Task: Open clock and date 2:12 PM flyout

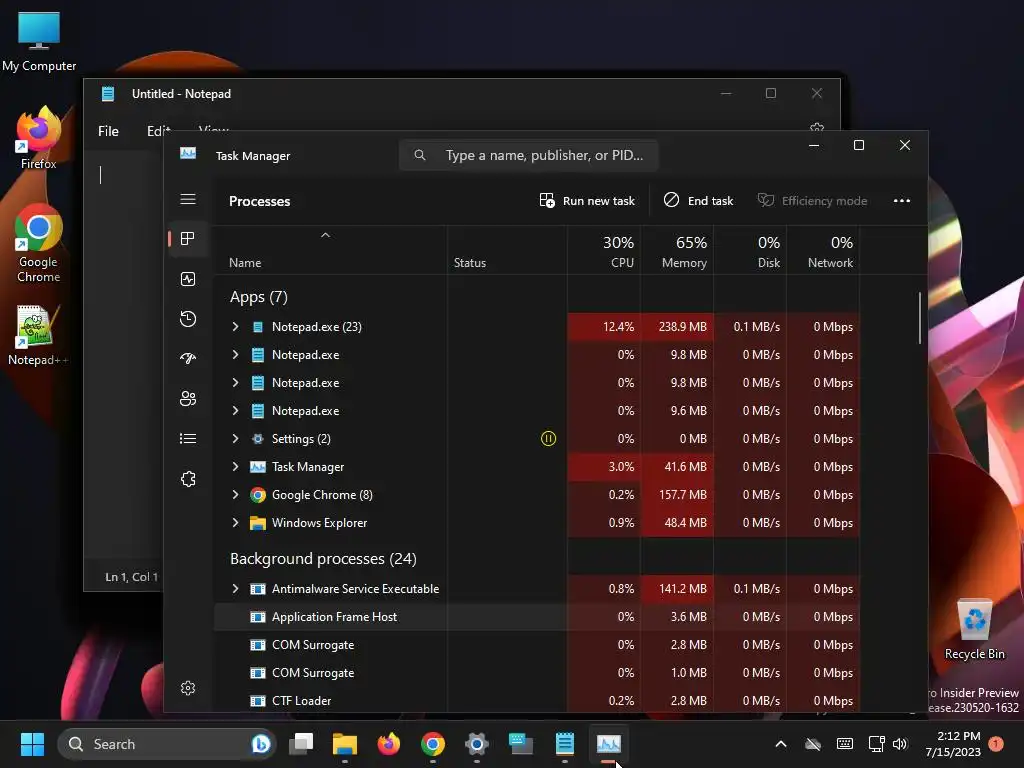Action: 953,744
